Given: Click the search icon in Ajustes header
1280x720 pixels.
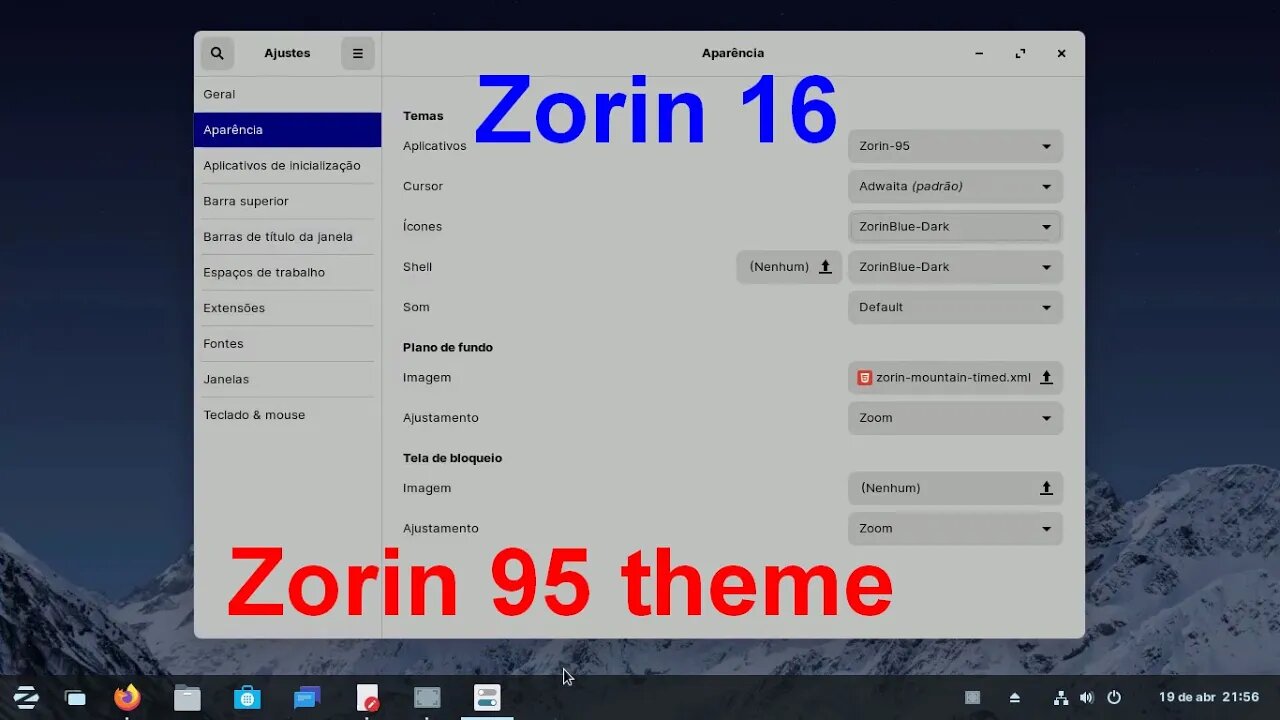Looking at the screenshot, I should tap(217, 53).
